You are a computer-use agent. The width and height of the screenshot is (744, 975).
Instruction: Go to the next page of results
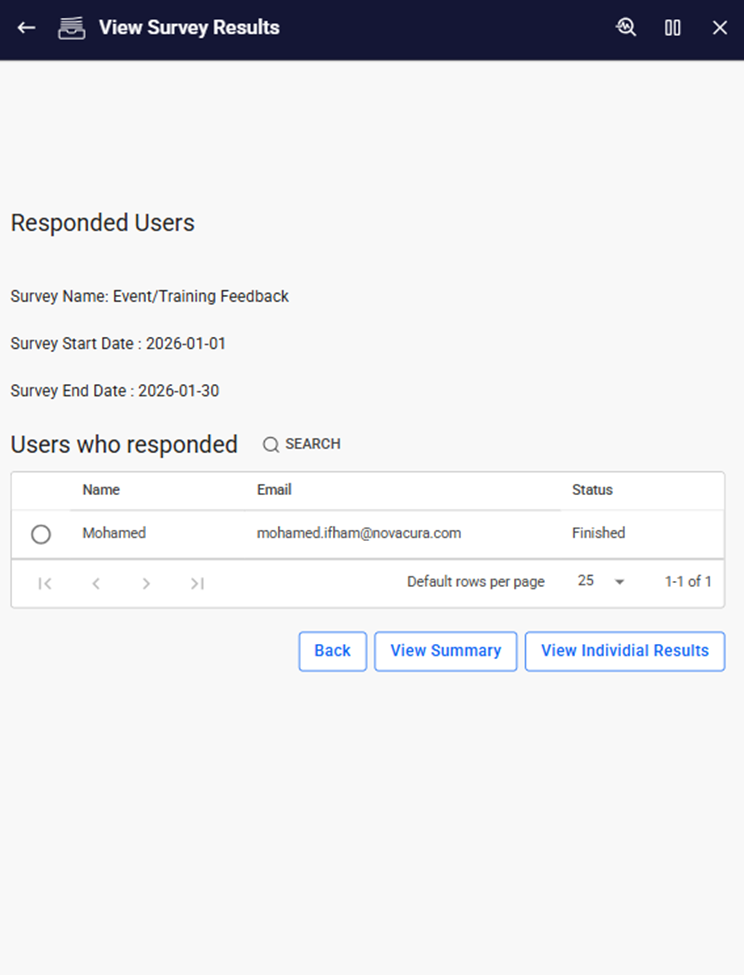(146, 583)
